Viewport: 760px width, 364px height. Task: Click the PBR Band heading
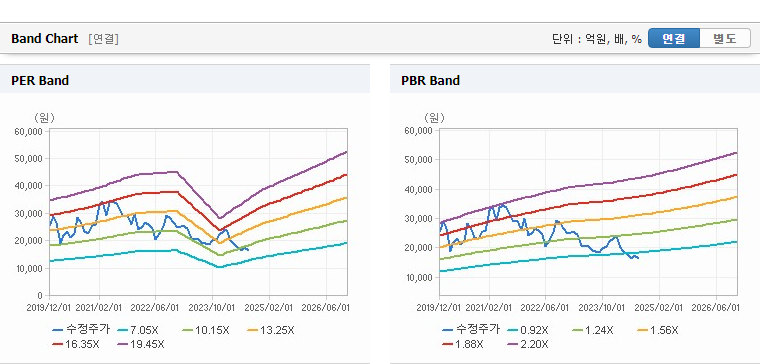click(x=430, y=80)
